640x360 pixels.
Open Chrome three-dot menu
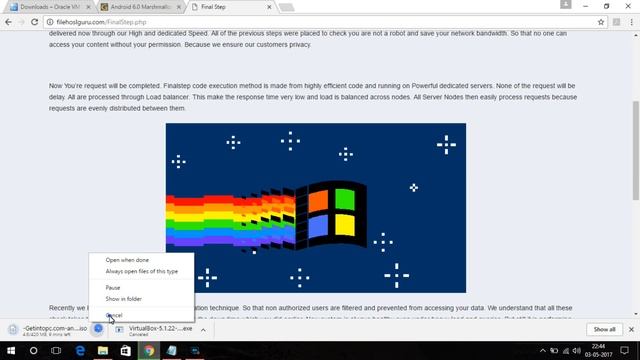(x=631, y=22)
